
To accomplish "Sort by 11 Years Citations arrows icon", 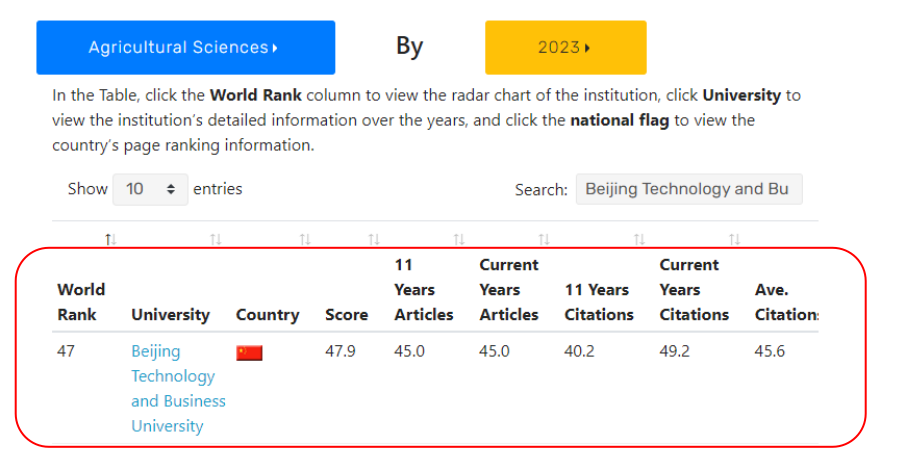I will point(638,239).
